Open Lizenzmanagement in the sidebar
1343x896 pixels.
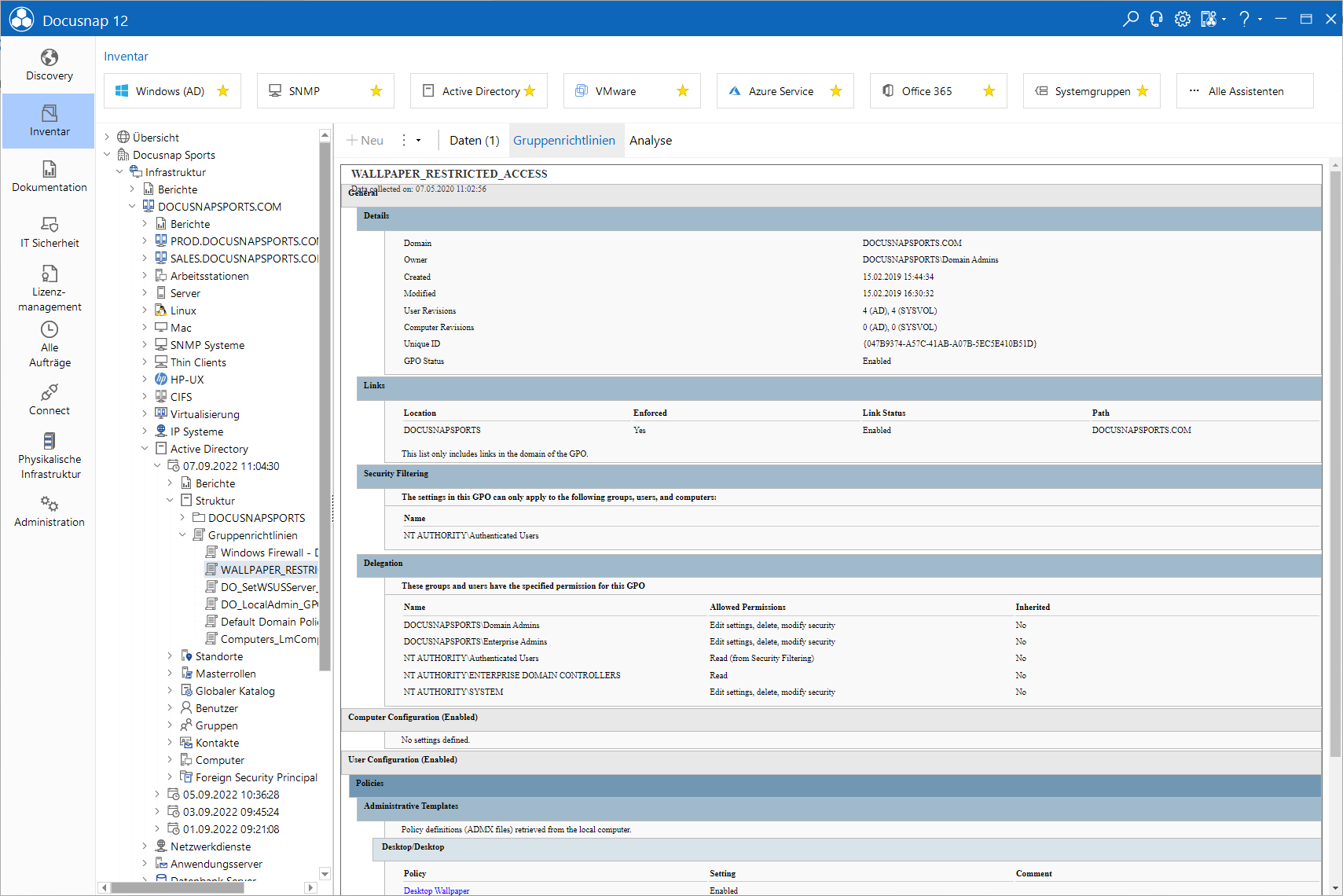click(49, 288)
